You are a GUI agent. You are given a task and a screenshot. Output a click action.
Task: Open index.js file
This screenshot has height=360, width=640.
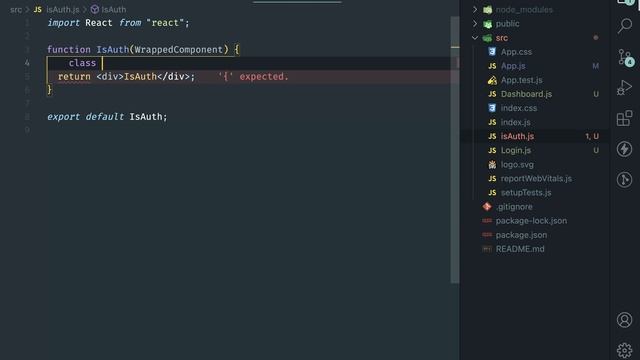[x=516, y=122]
